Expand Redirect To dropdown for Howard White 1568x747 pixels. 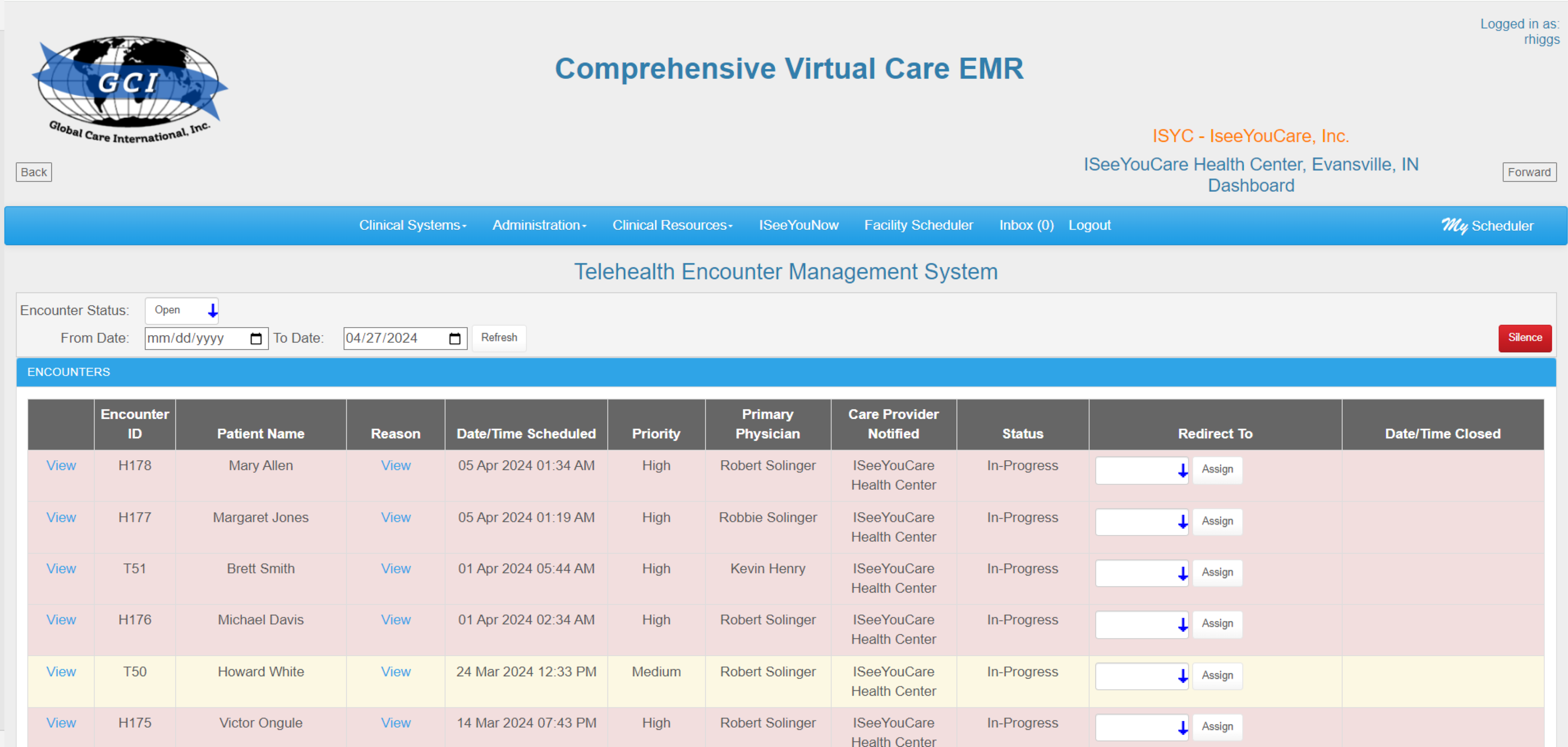[1141, 676]
